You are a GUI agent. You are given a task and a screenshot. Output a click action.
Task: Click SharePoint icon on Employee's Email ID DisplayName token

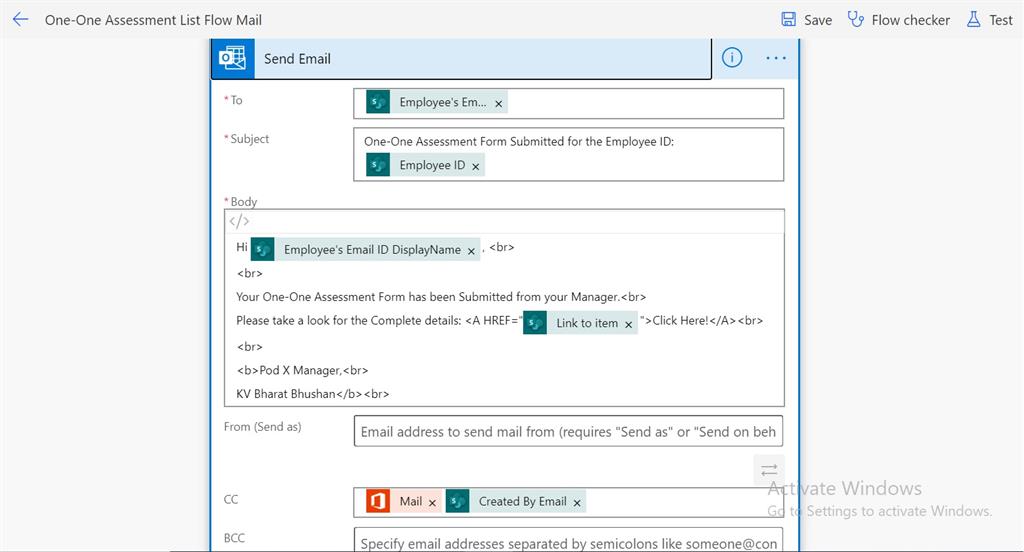point(263,250)
